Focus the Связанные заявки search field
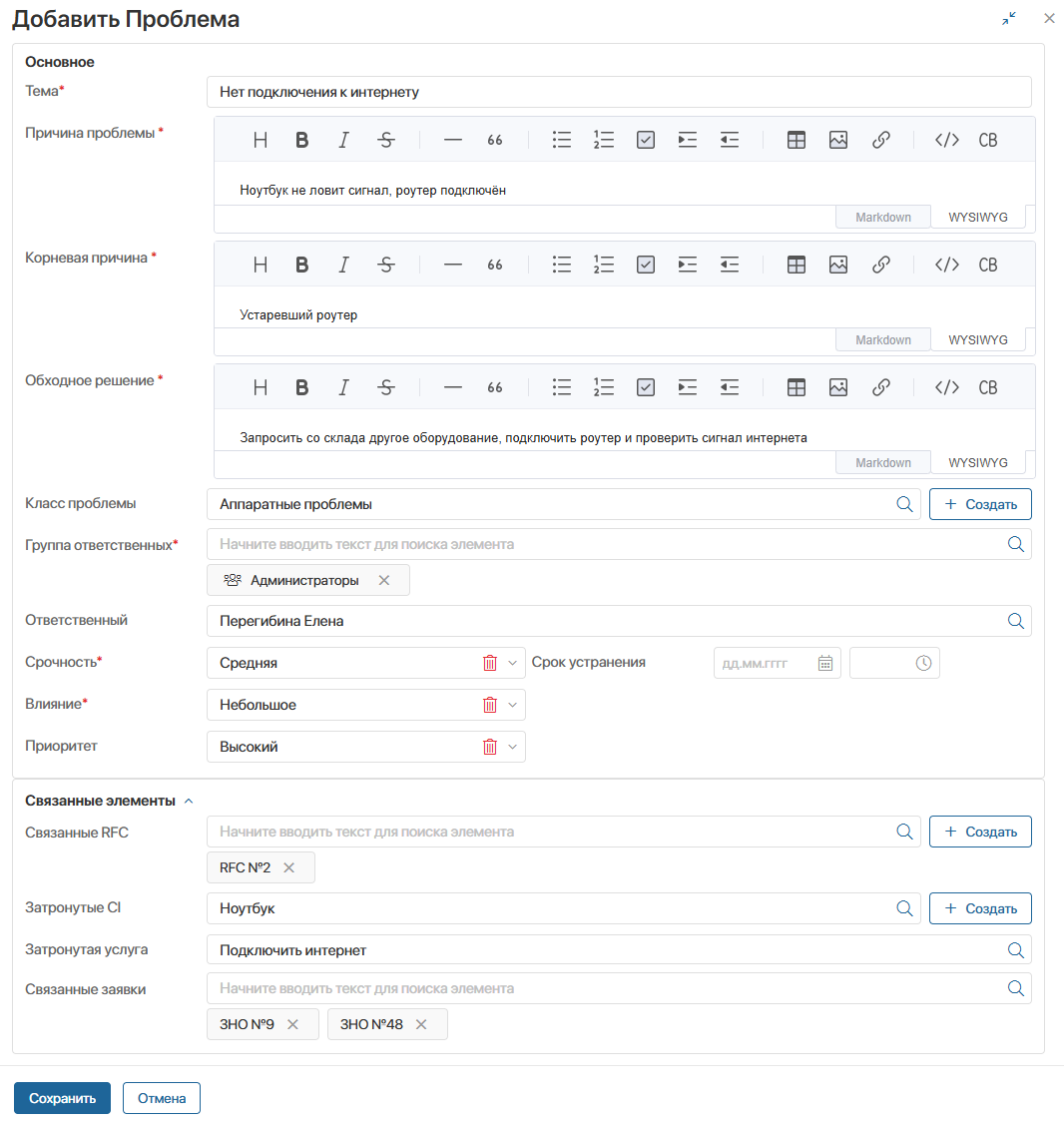The image size is (1064, 1123). tap(620, 988)
